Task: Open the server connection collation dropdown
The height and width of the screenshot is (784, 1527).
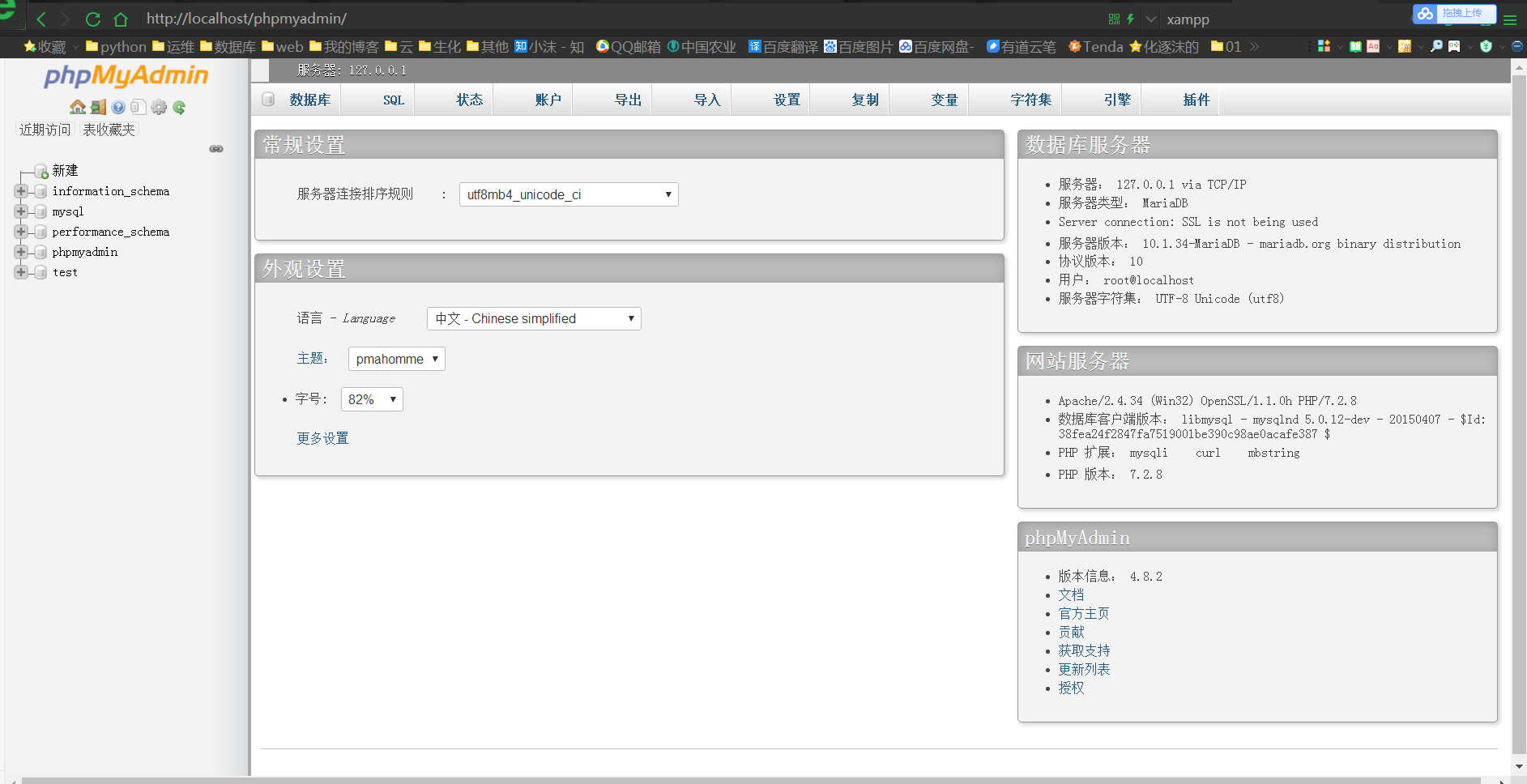Action: coord(569,194)
